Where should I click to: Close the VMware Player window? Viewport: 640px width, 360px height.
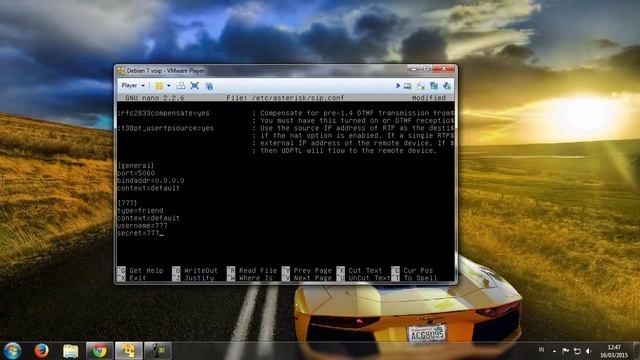point(443,69)
